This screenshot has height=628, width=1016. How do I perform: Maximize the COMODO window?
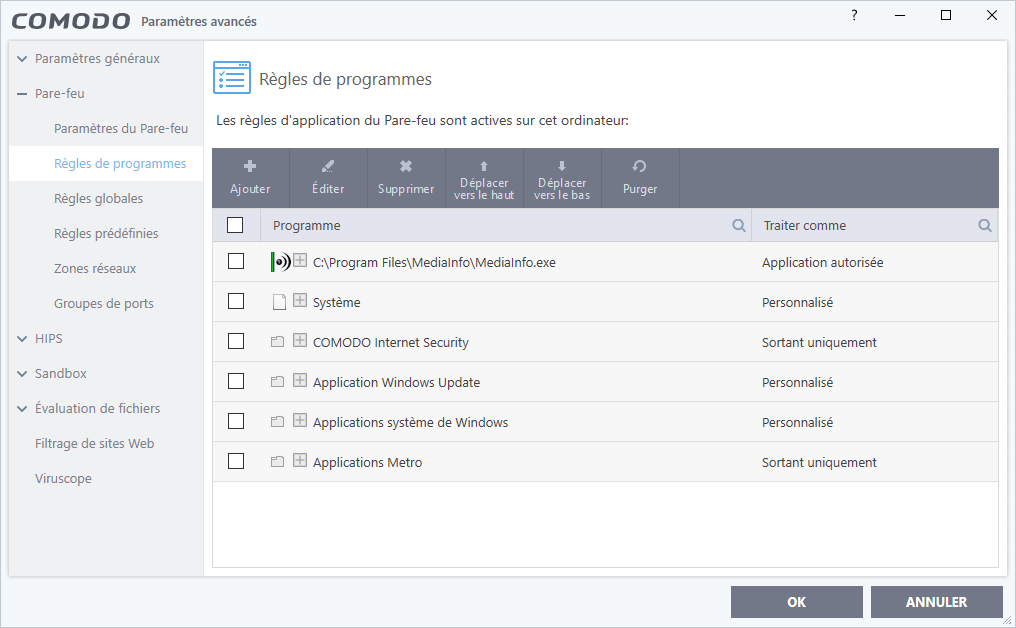tap(946, 15)
